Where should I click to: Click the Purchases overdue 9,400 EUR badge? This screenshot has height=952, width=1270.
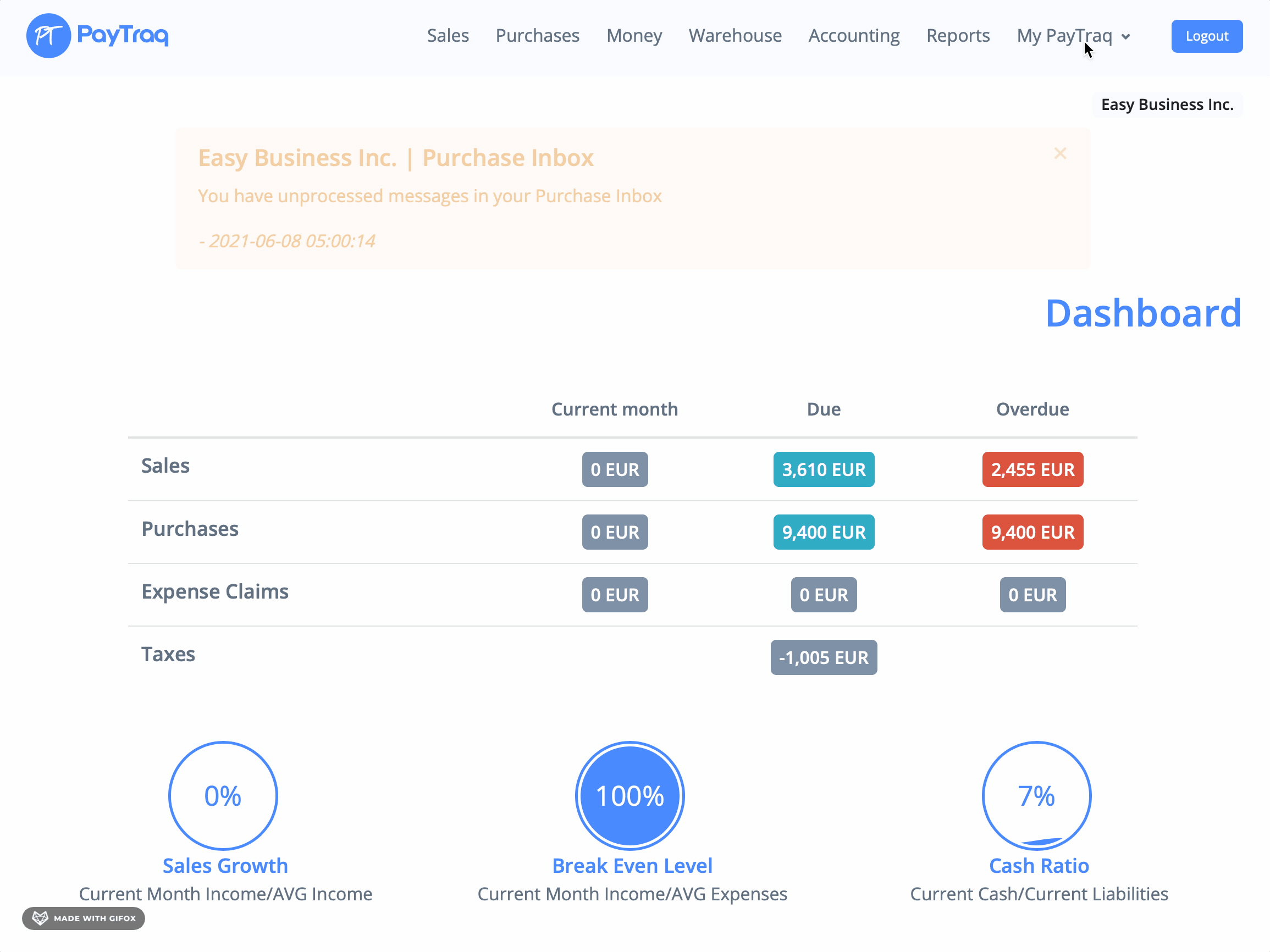point(1032,532)
